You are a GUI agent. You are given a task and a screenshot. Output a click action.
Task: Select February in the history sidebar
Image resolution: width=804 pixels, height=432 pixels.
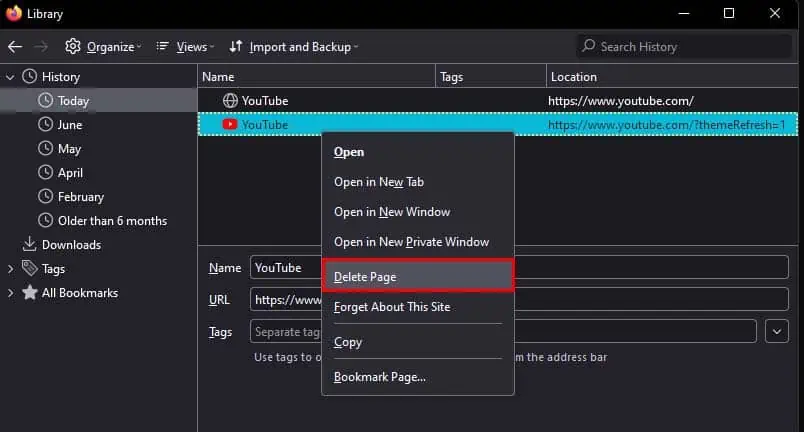[x=98, y=197]
